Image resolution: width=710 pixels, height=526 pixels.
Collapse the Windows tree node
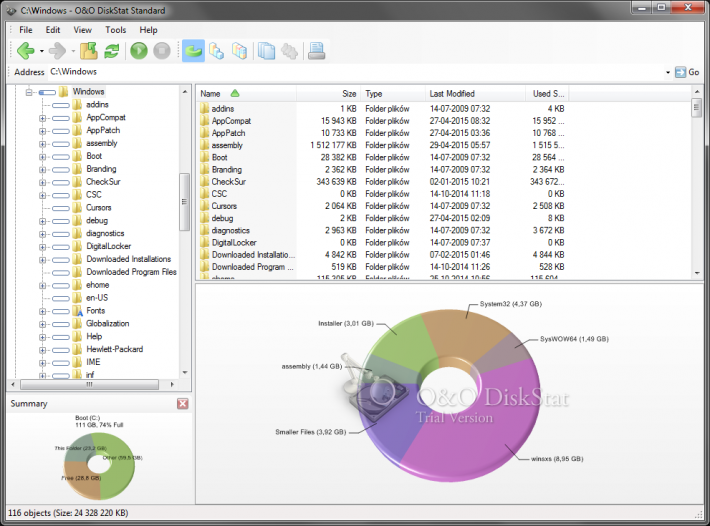(x=29, y=92)
